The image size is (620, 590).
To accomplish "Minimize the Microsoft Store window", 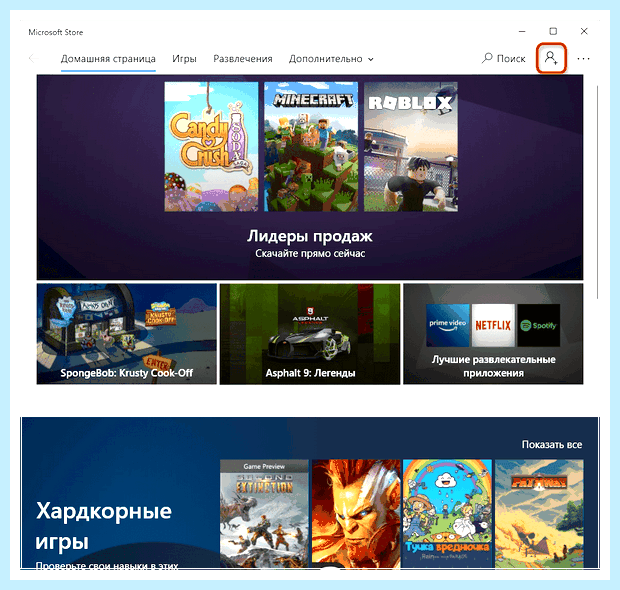I will coord(522,31).
